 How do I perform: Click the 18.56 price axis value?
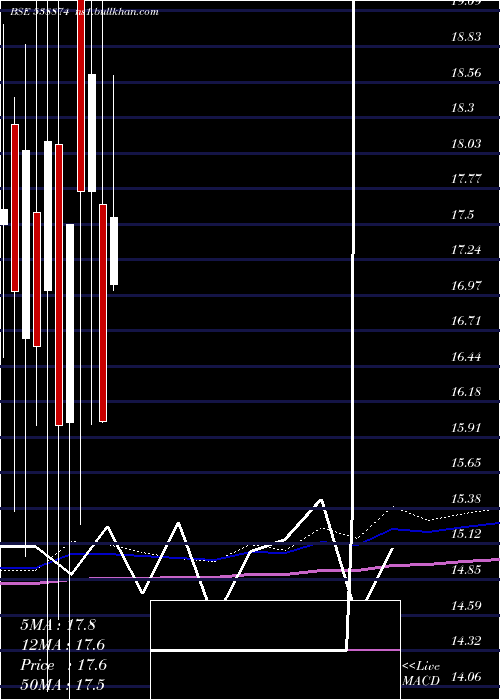click(466, 72)
